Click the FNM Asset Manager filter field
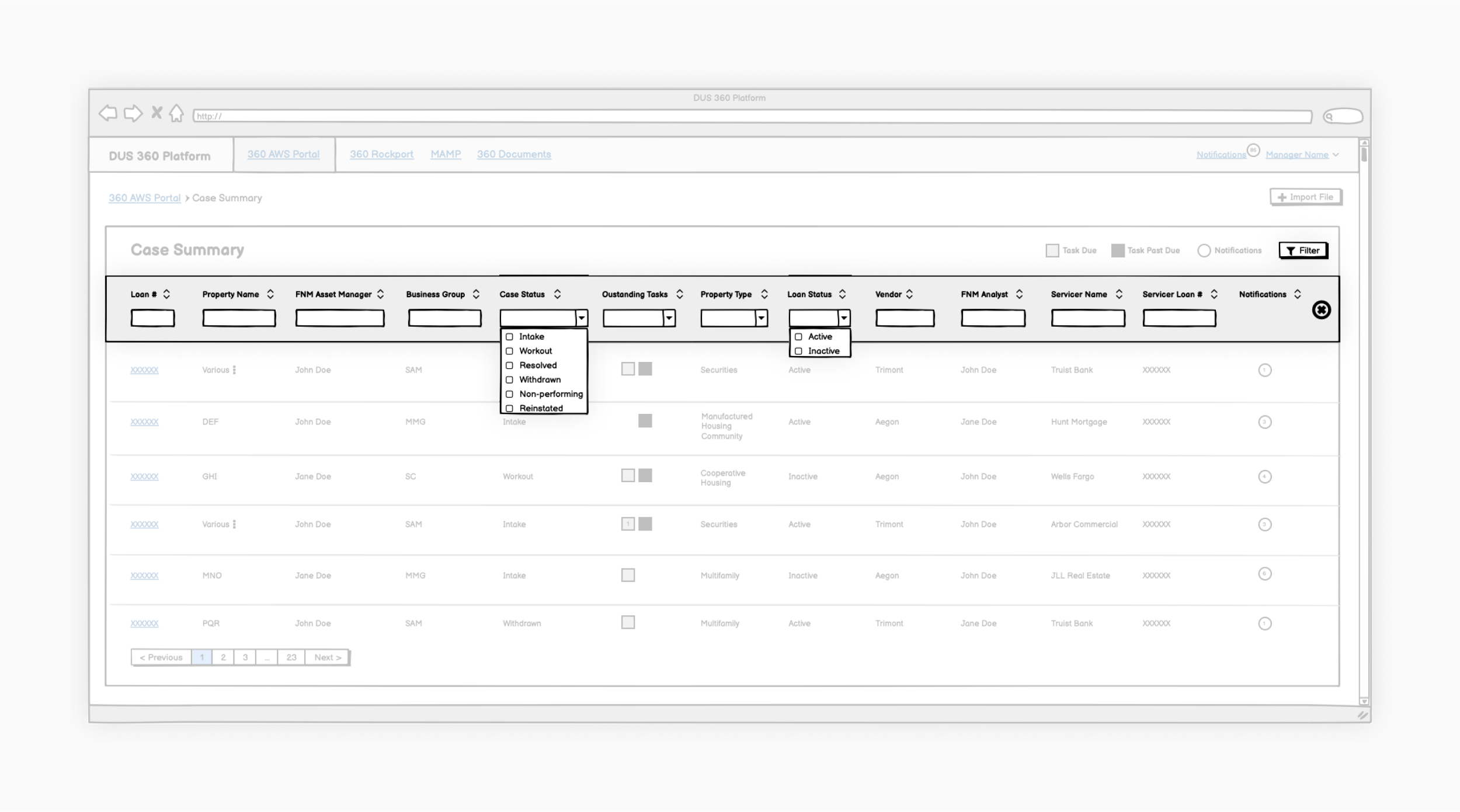The width and height of the screenshot is (1460, 812). point(339,318)
